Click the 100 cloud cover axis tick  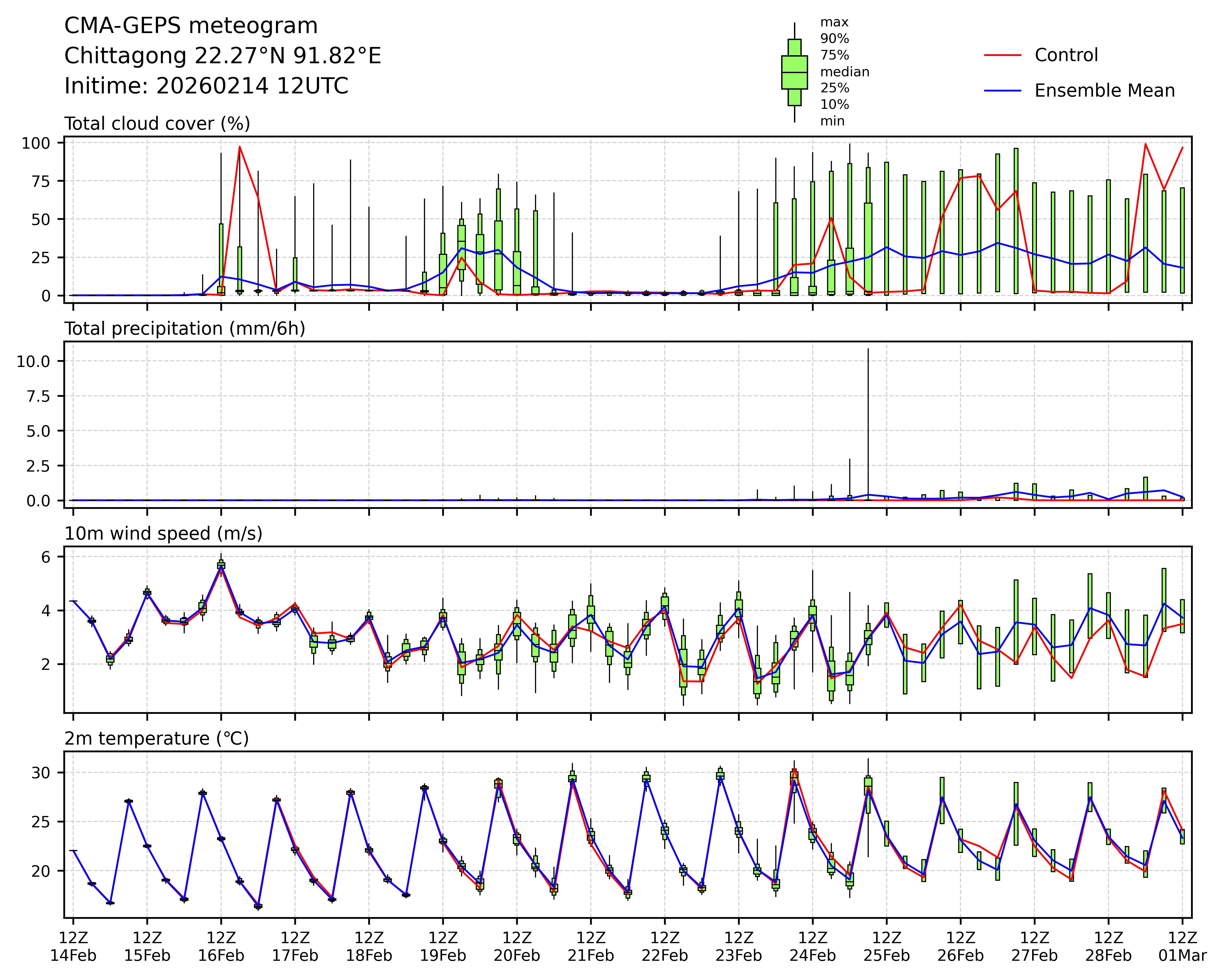click(36, 143)
